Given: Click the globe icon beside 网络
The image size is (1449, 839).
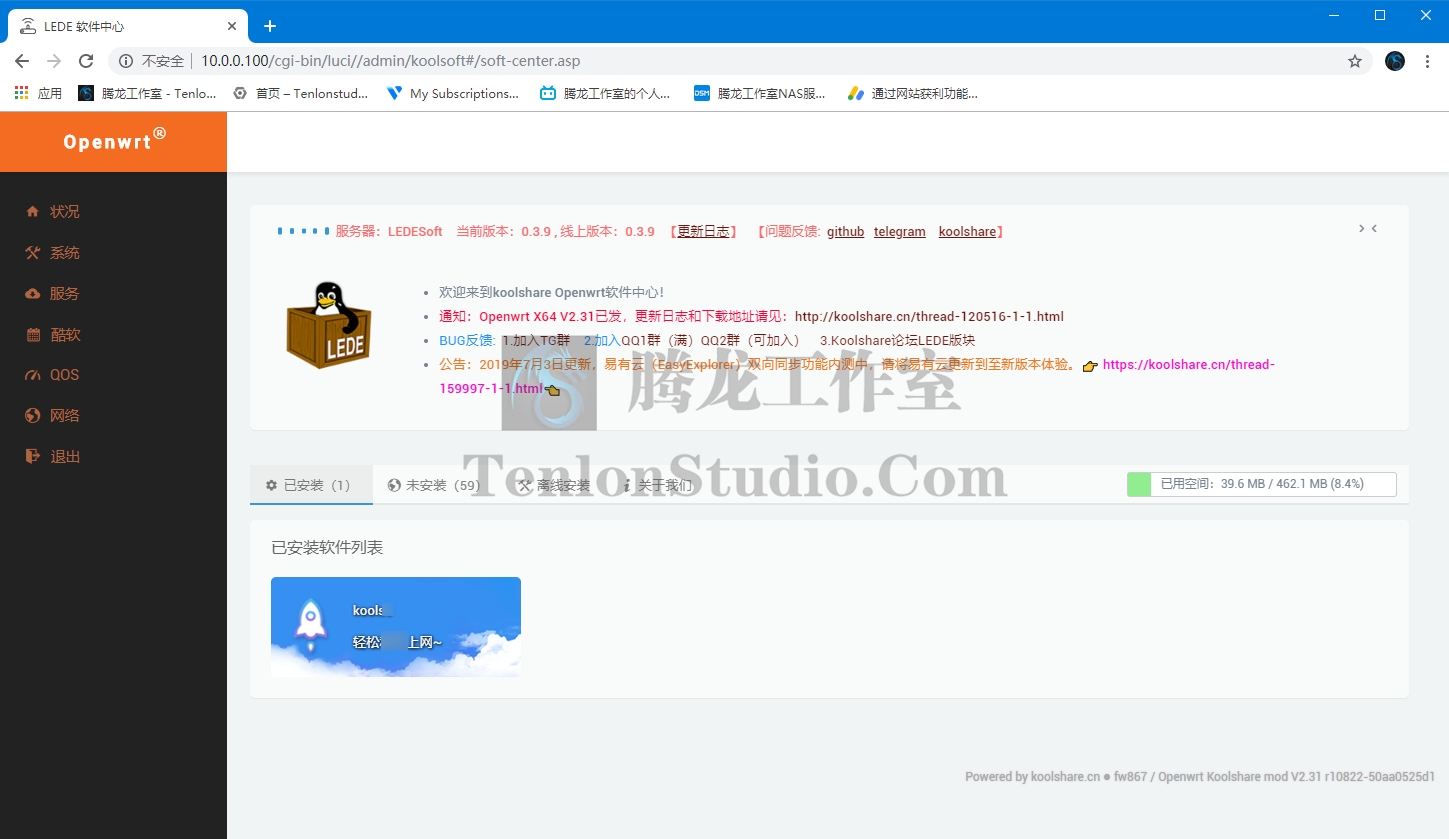Looking at the screenshot, I should coord(32,416).
